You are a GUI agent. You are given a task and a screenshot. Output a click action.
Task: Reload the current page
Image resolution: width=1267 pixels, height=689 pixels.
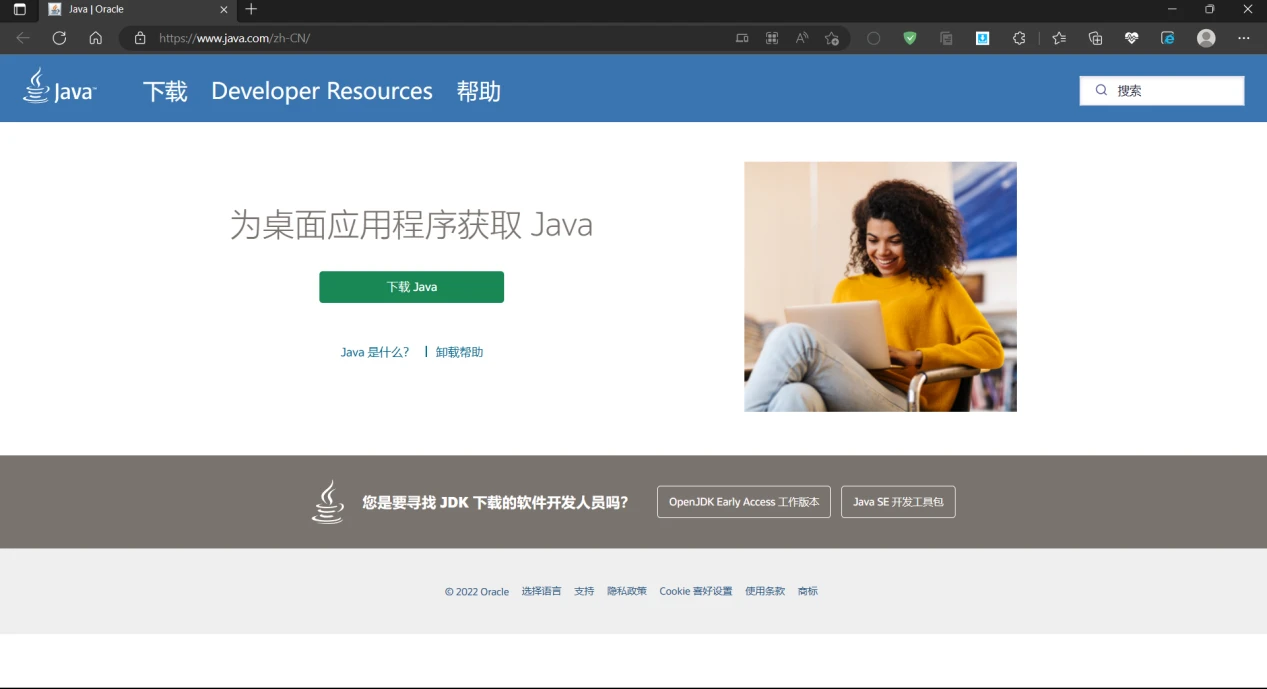click(59, 38)
